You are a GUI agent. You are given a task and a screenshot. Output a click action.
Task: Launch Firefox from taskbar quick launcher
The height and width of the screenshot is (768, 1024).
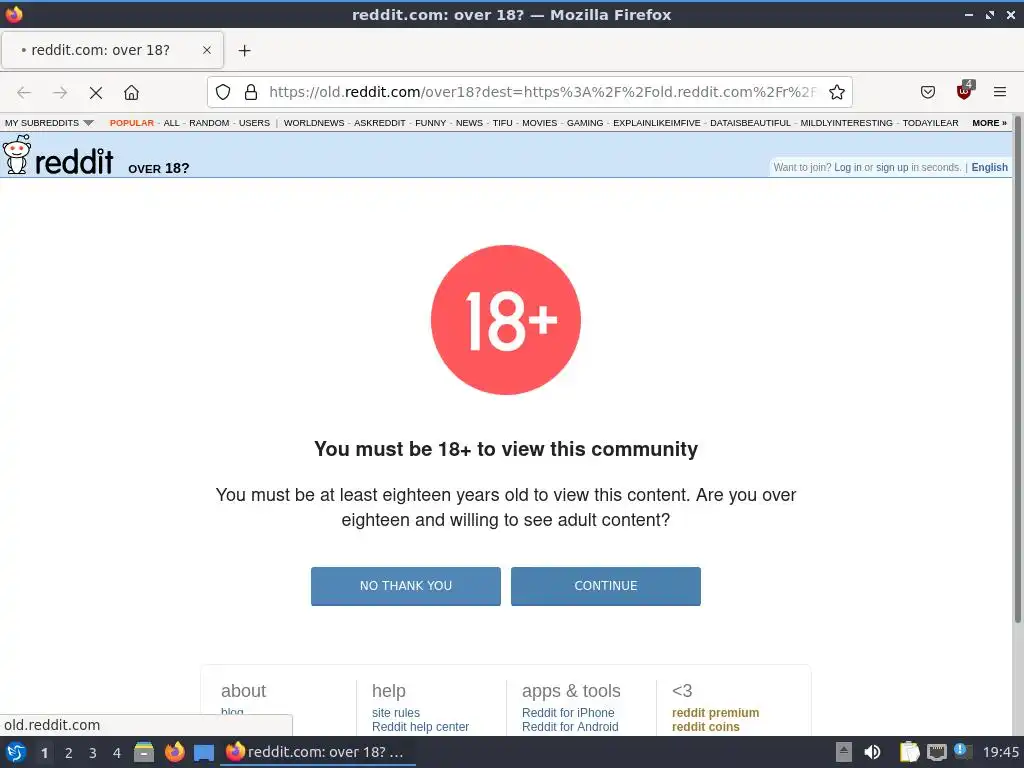[174, 752]
